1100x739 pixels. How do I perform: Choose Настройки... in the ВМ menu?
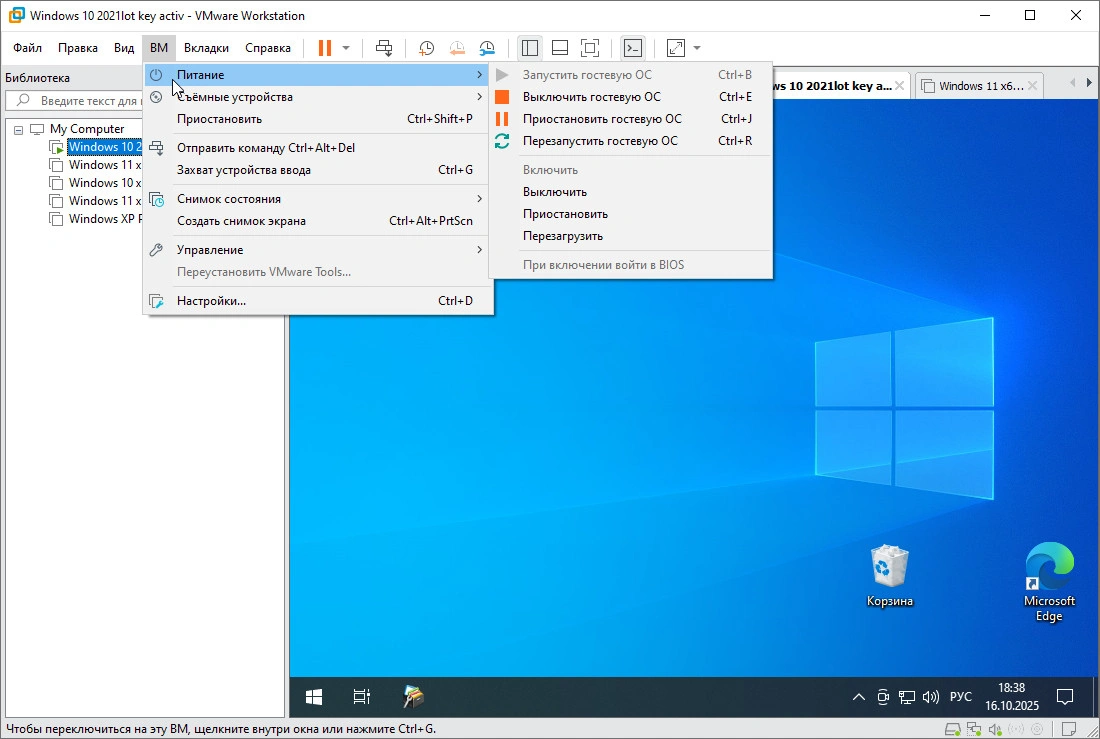[x=211, y=301]
